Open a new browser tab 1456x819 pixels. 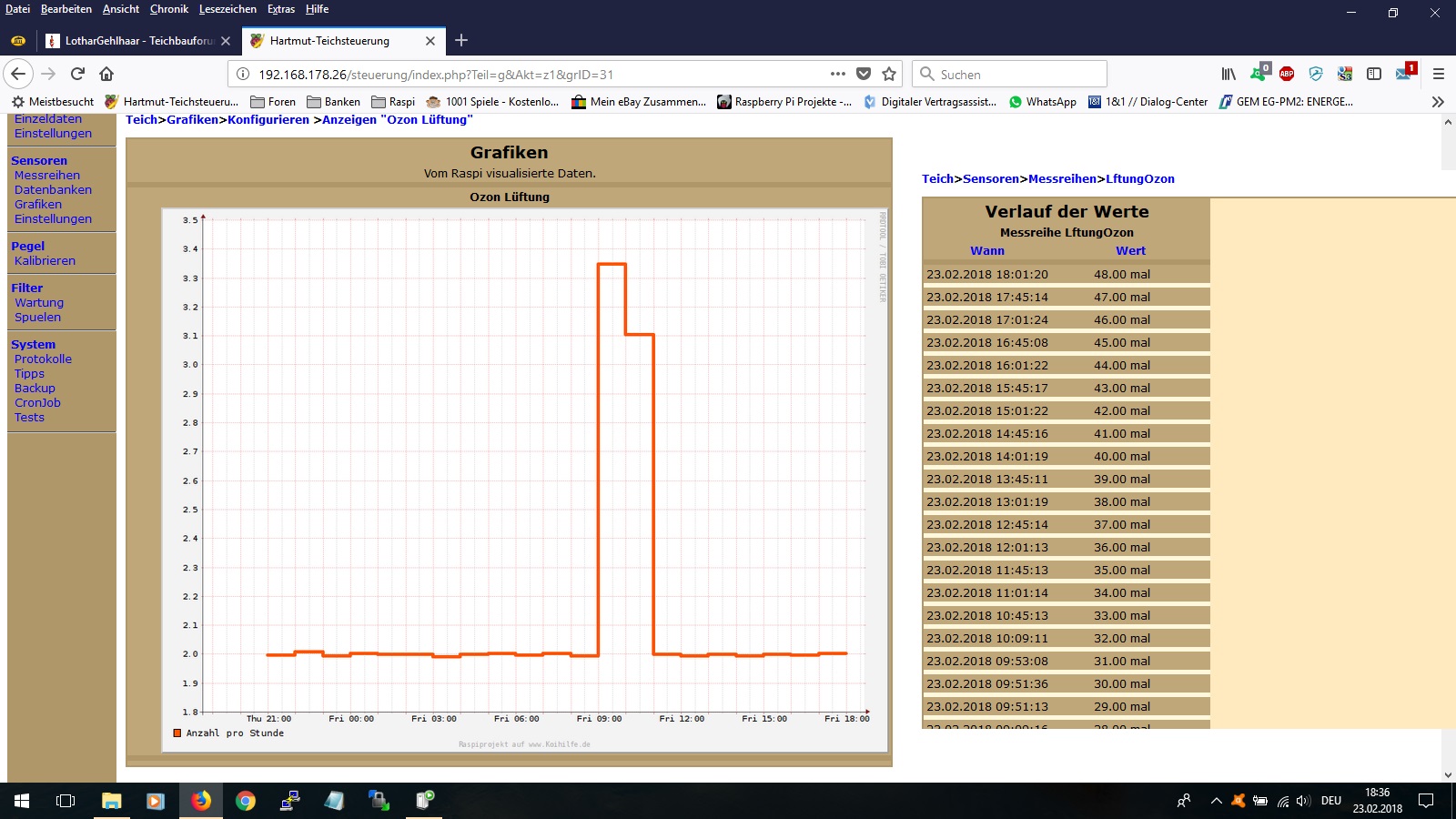pyautogui.click(x=461, y=40)
